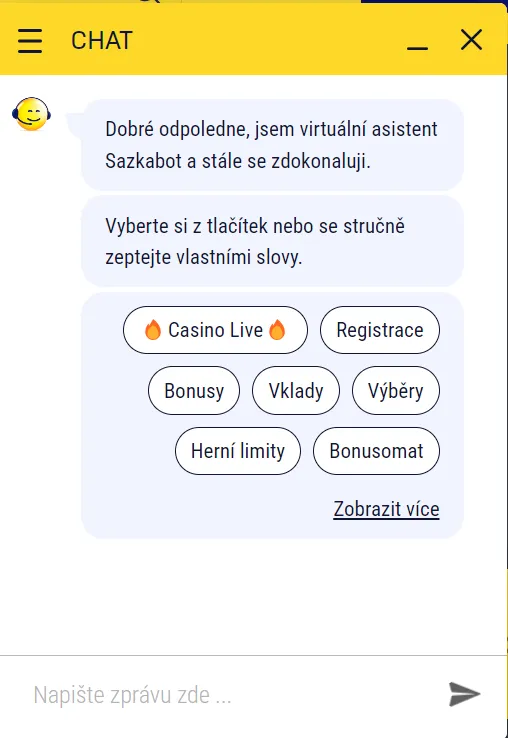The image size is (508, 738).
Task: Click the greeting message bubble from Sazkabot
Action: (x=272, y=145)
